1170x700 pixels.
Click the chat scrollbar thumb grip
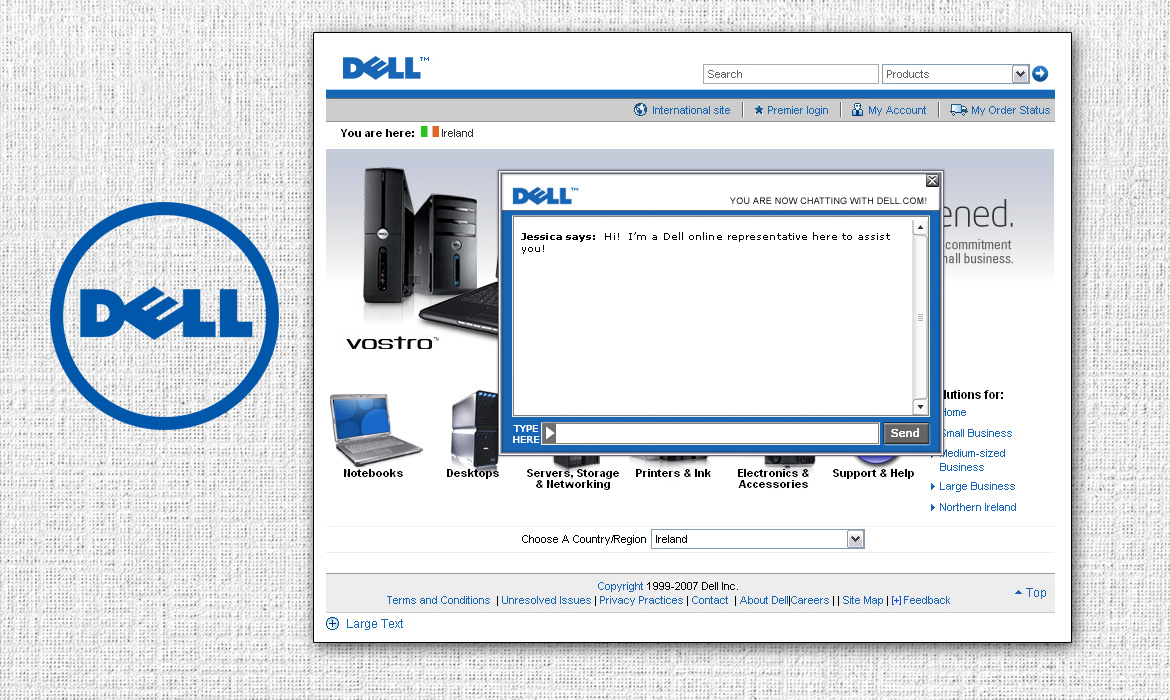pos(920,317)
